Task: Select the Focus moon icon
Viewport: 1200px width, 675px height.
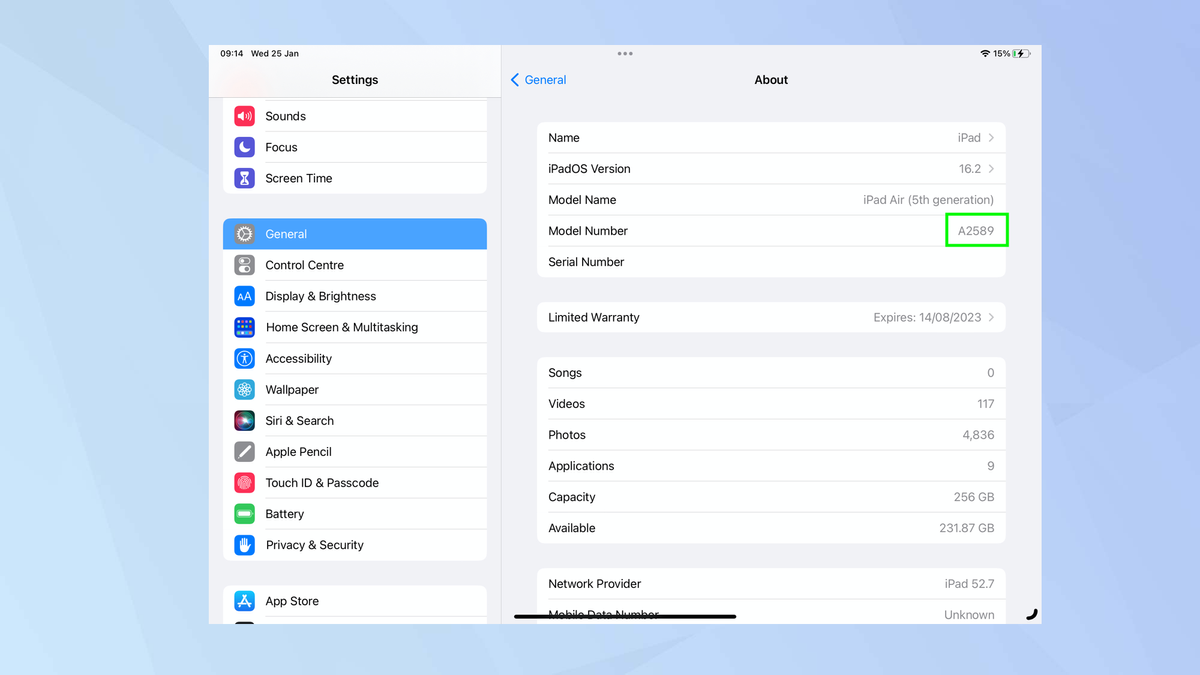Action: pos(244,147)
